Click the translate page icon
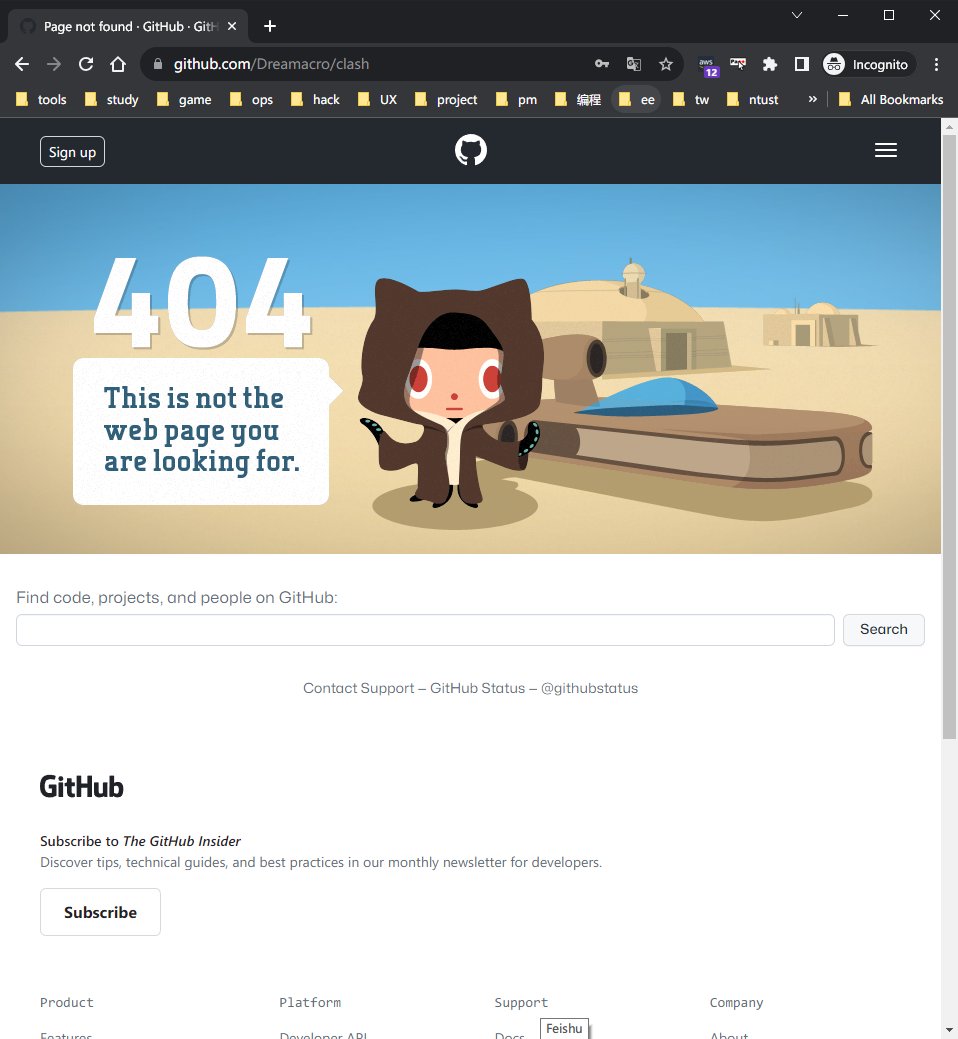The image size is (958, 1039). point(633,64)
